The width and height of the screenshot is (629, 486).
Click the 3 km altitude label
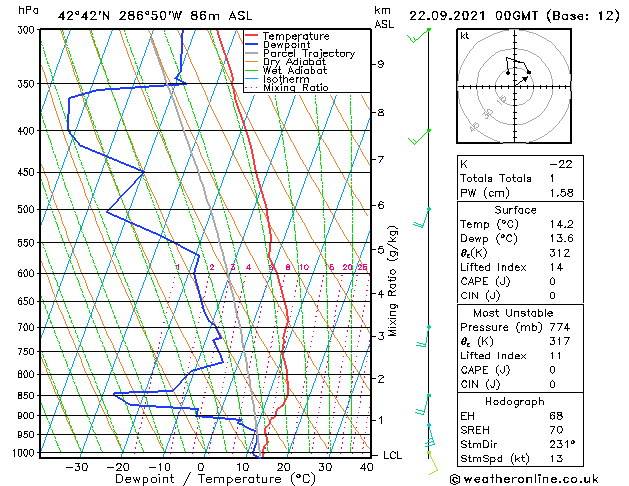pyautogui.click(x=380, y=336)
